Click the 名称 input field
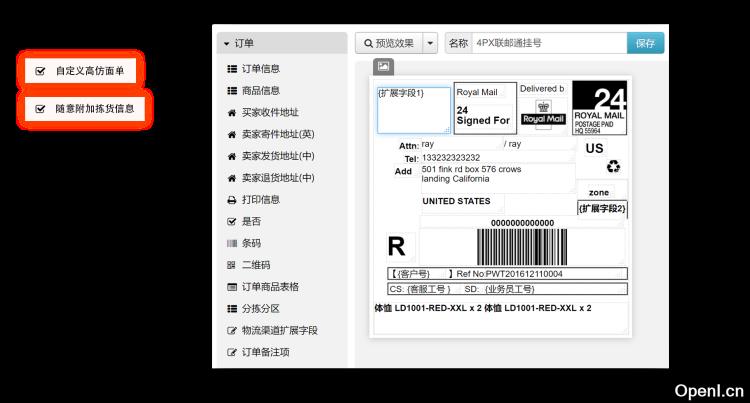This screenshot has width=750, height=403. click(x=549, y=44)
